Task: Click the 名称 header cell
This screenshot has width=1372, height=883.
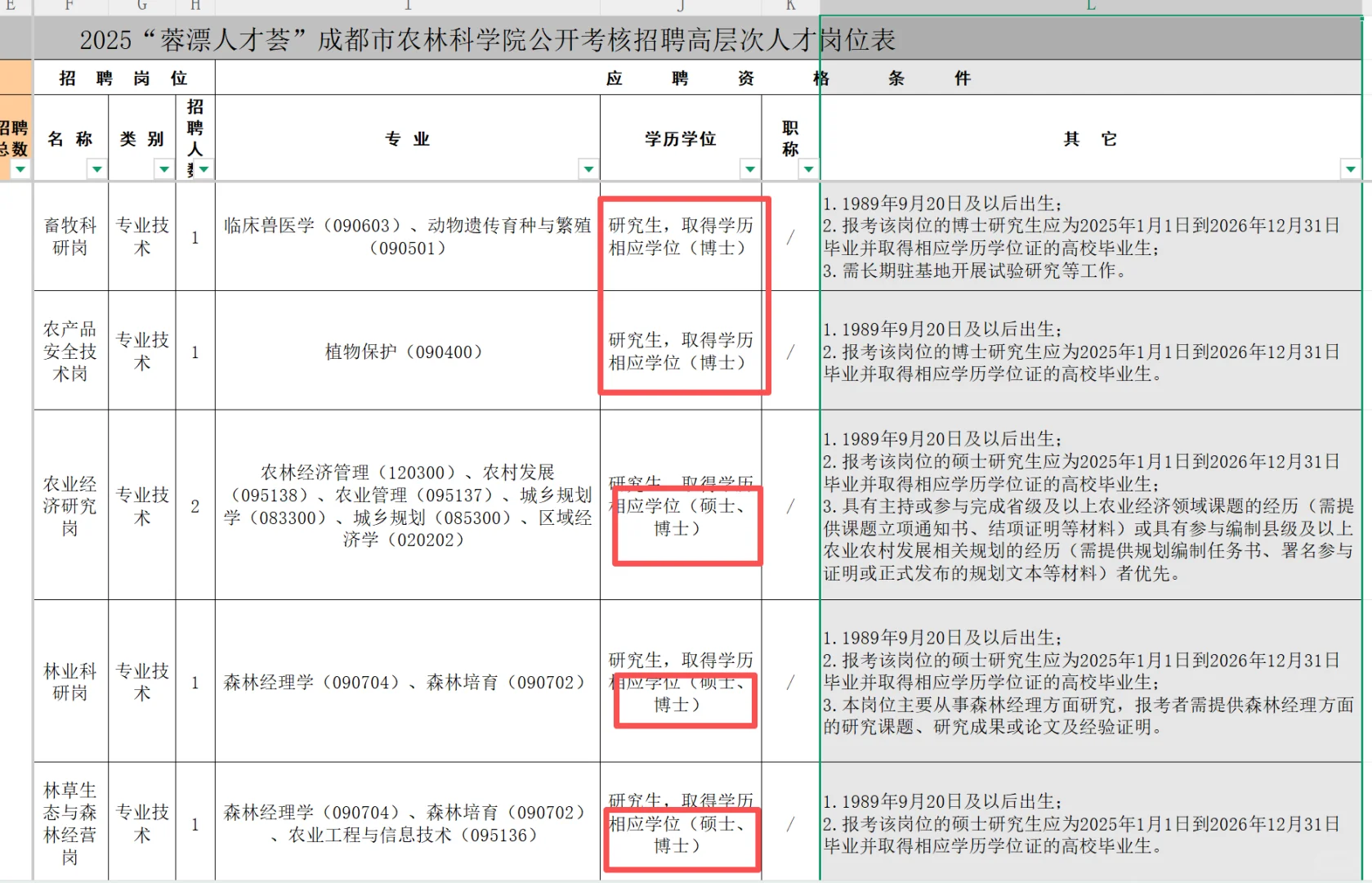Action: (x=71, y=137)
